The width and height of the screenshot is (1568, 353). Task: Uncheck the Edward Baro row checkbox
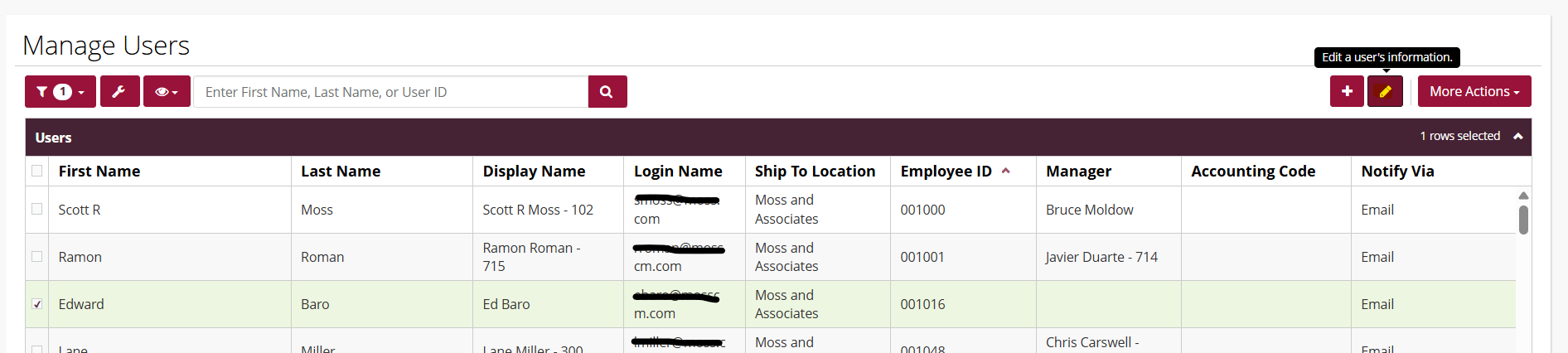tap(37, 304)
